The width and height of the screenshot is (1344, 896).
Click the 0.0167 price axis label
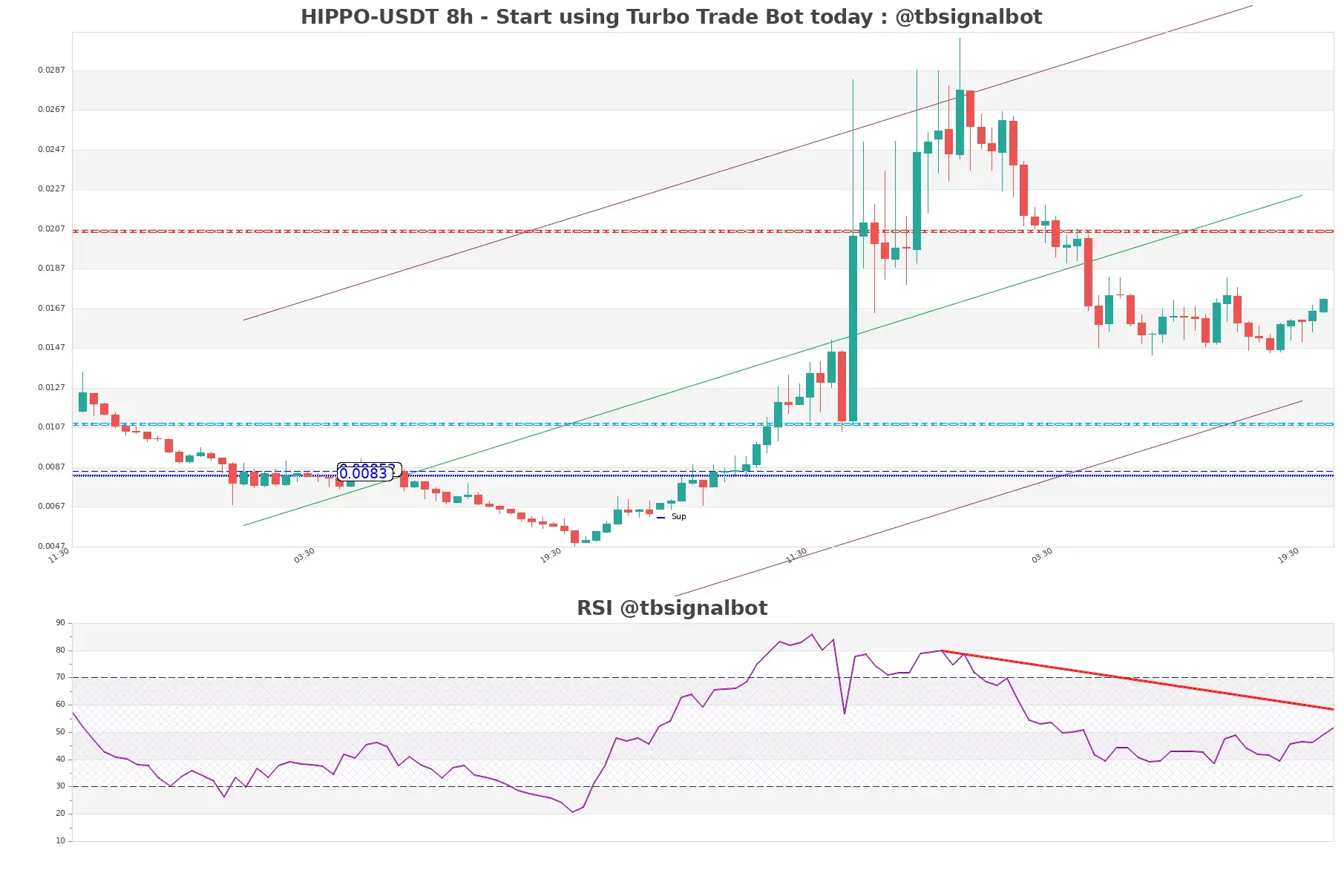51,308
